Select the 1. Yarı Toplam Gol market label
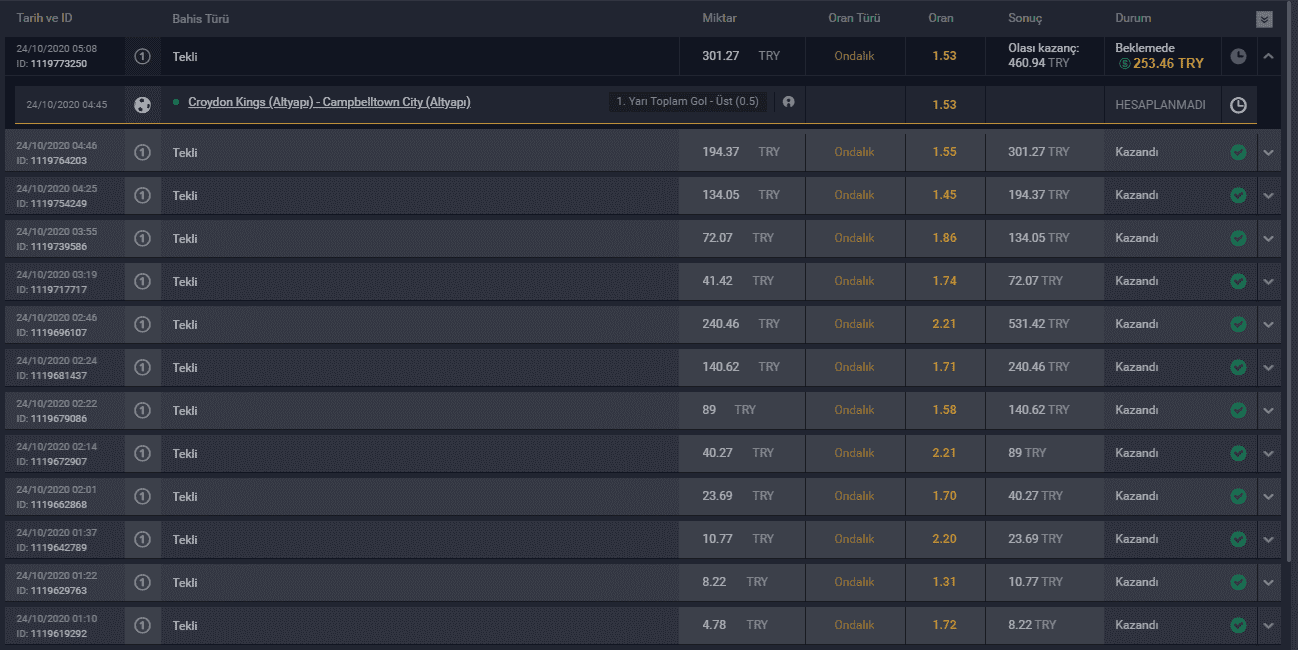The image size is (1298, 650). (687, 102)
